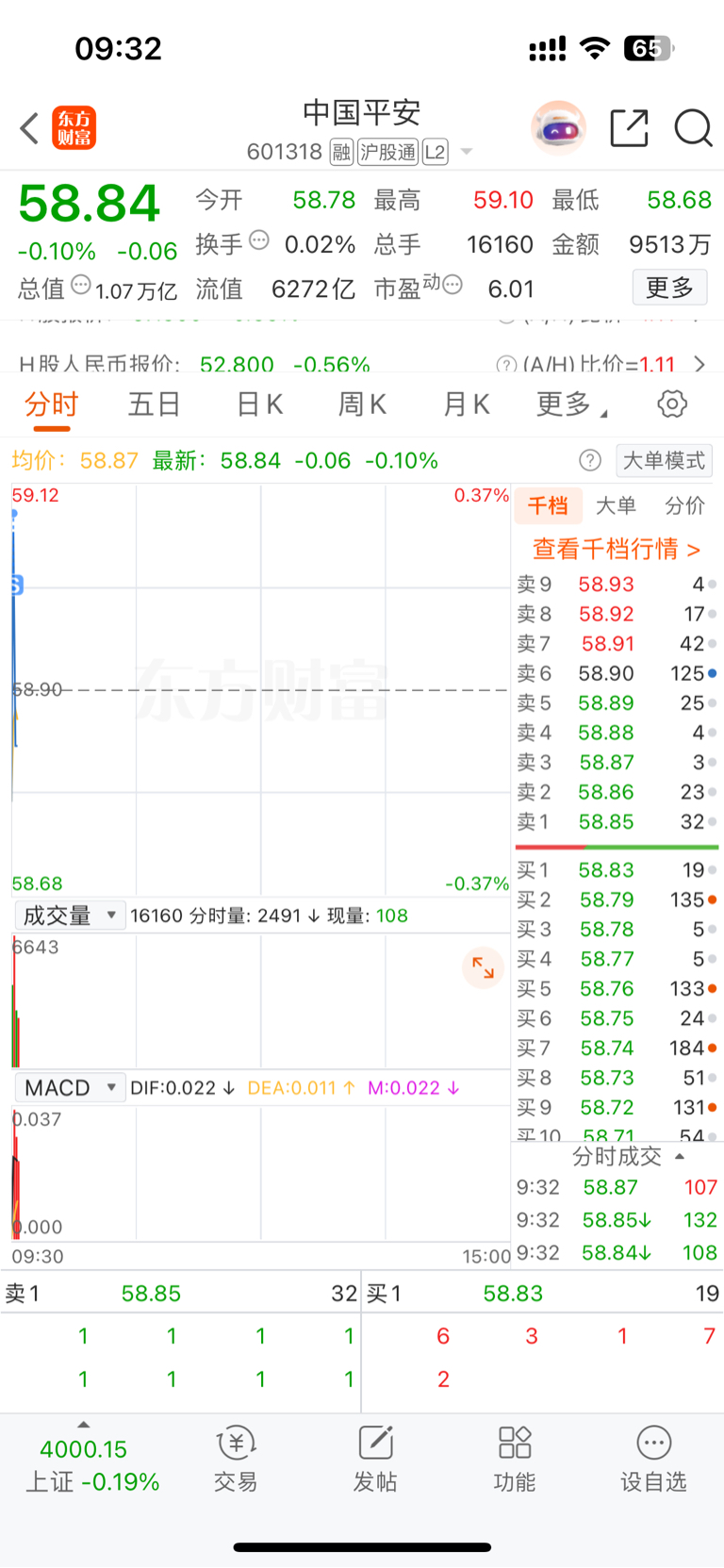Tap the bottom 买1 58.83 summary
This screenshot has height=1568, width=724.
(543, 1294)
